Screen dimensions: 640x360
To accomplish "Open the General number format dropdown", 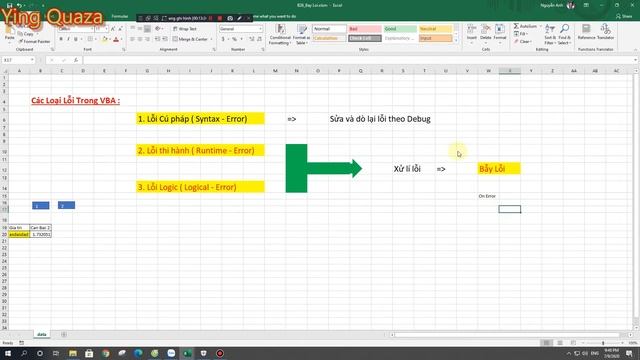I will point(241,29).
